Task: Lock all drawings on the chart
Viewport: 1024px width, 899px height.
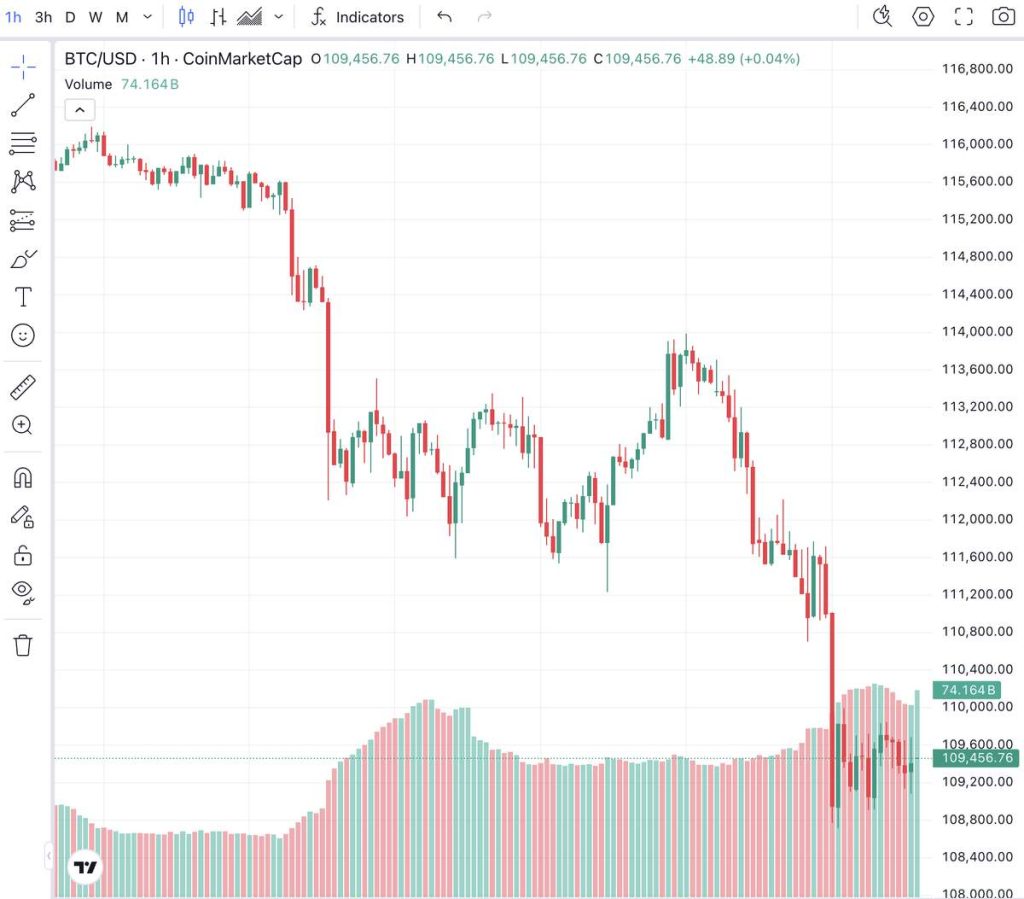Action: [x=22, y=556]
